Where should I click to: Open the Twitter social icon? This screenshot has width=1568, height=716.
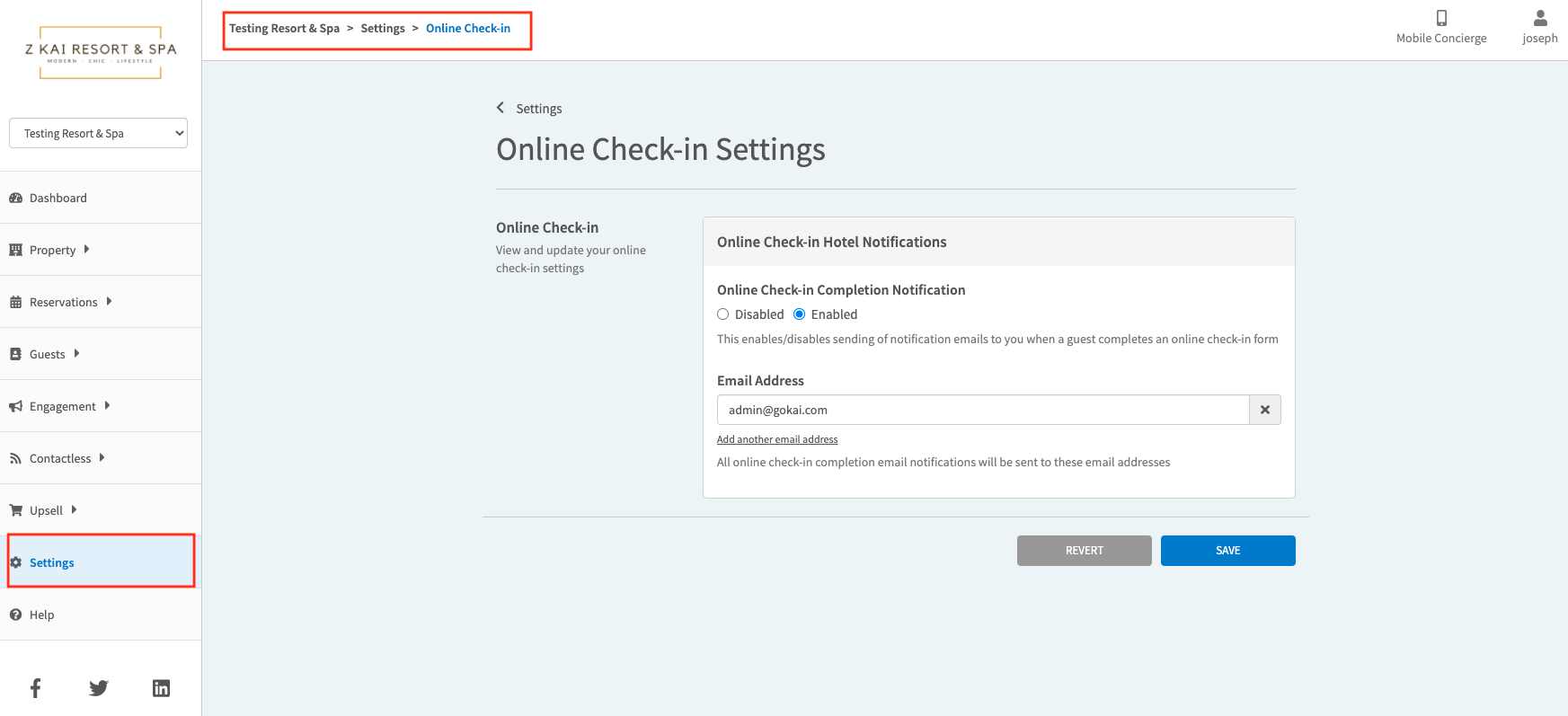tap(99, 688)
